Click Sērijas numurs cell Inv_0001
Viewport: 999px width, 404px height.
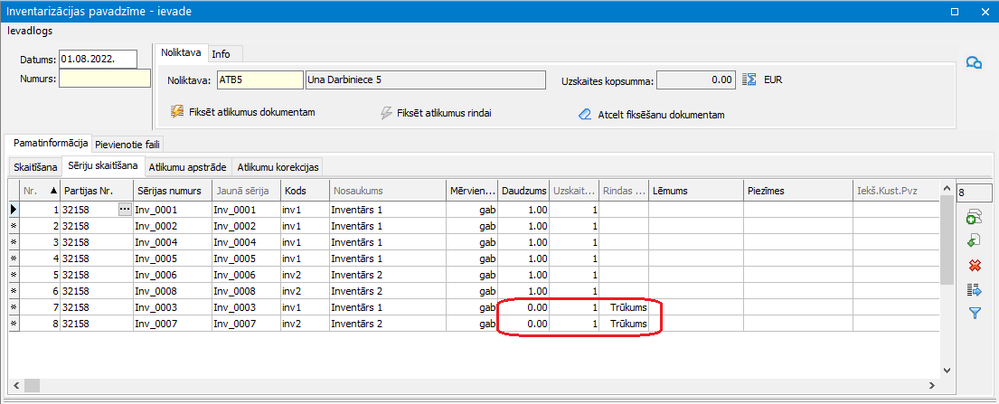coord(172,209)
